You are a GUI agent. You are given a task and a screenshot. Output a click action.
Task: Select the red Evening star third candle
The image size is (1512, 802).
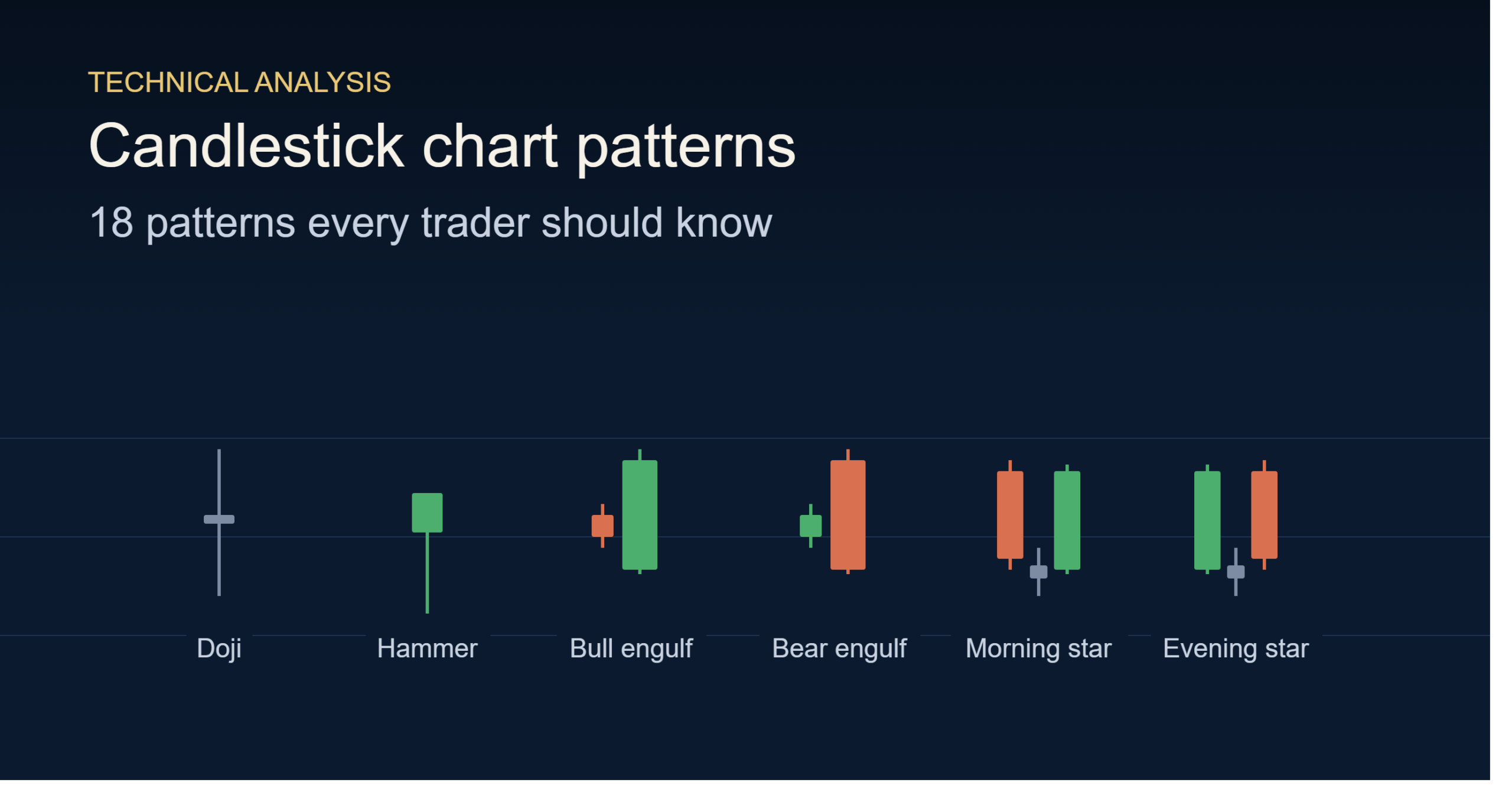coord(1264,515)
